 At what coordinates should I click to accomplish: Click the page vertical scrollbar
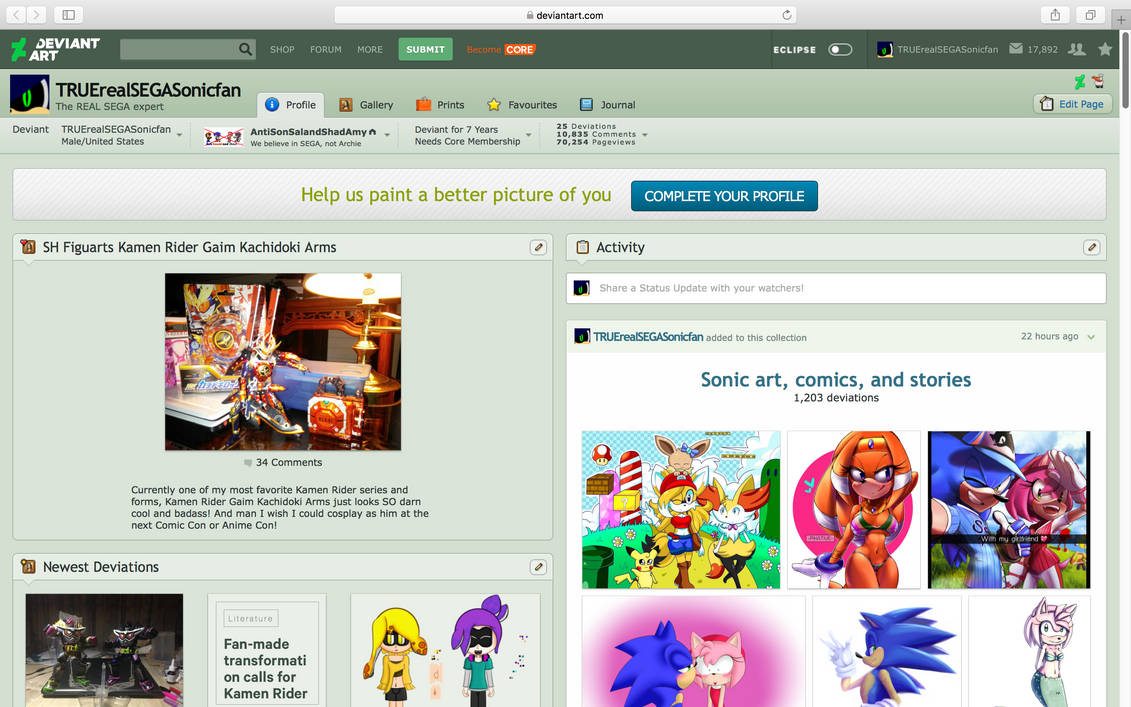pos(1126,72)
